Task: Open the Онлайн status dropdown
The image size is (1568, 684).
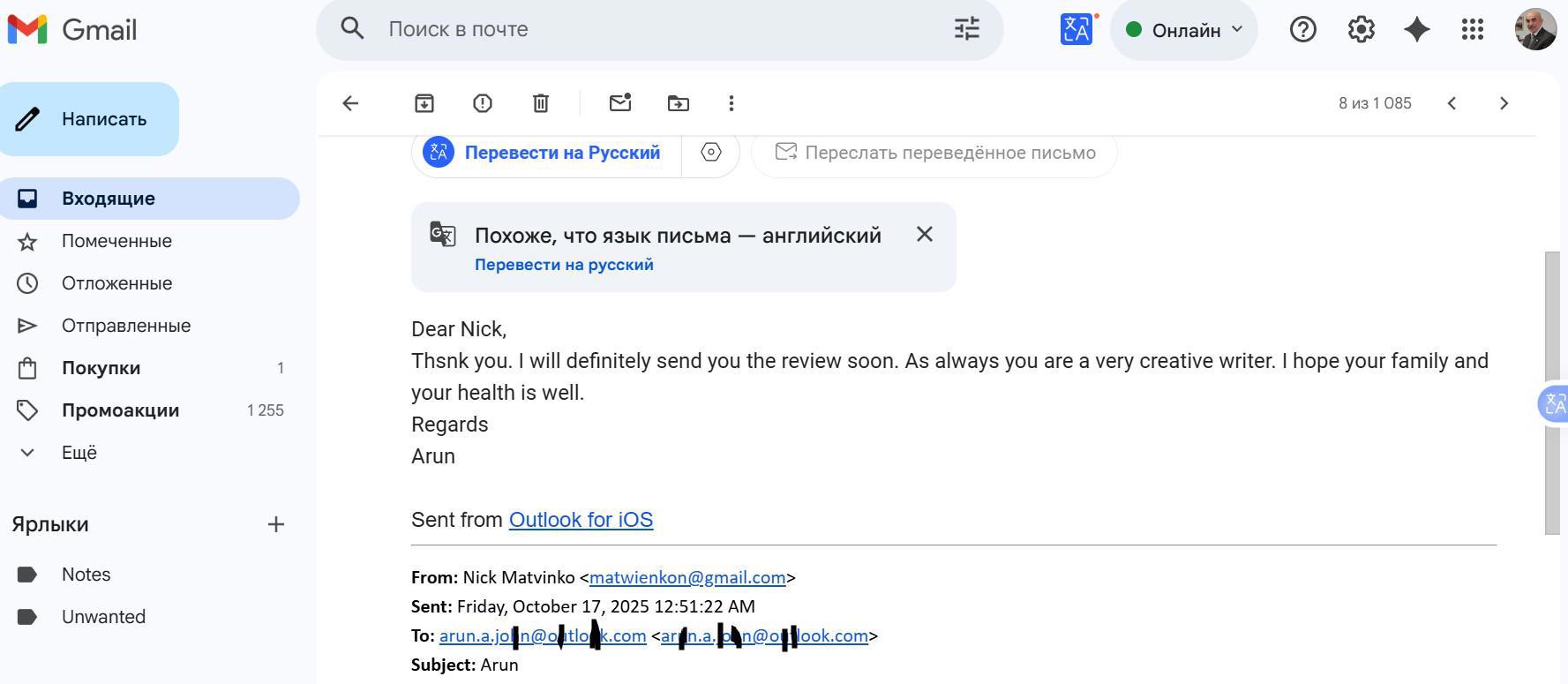Action: [1183, 30]
